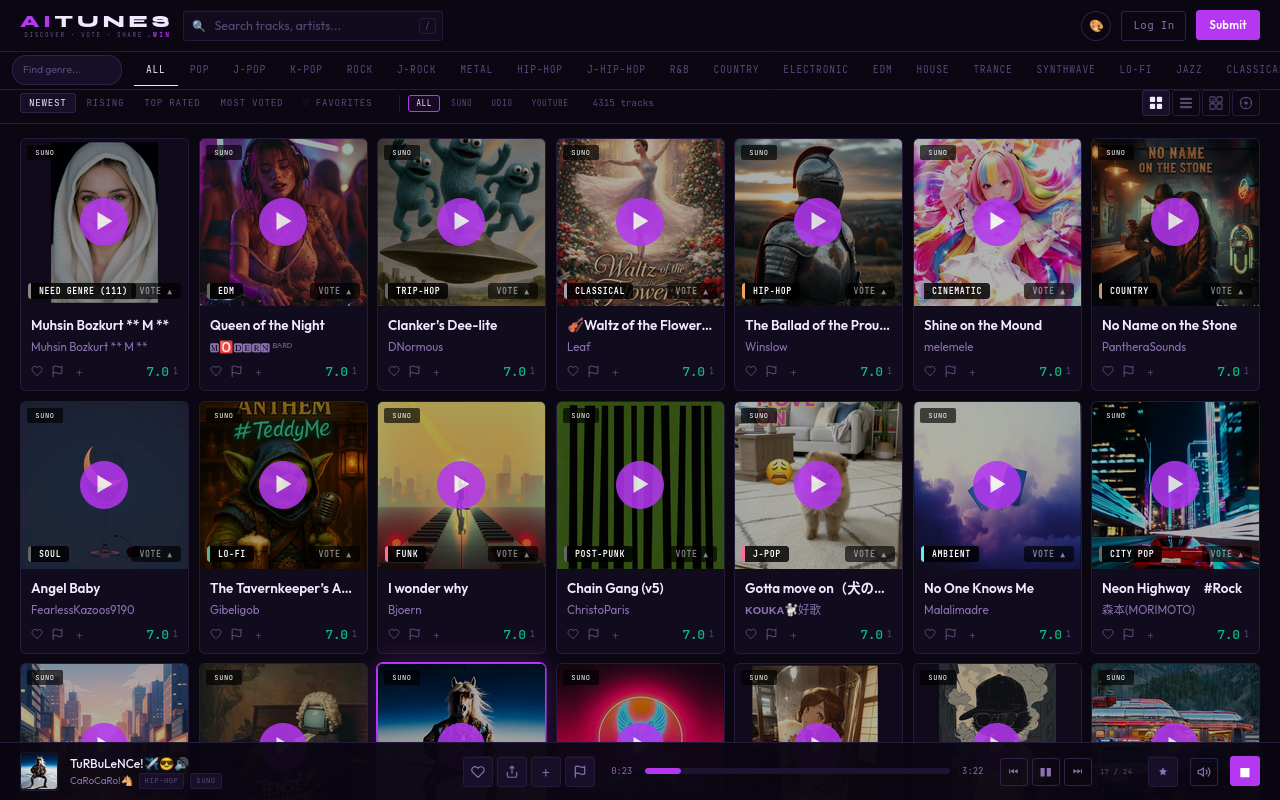The height and width of the screenshot is (800, 1280).
Task: Mute the player volume
Action: point(1204,771)
